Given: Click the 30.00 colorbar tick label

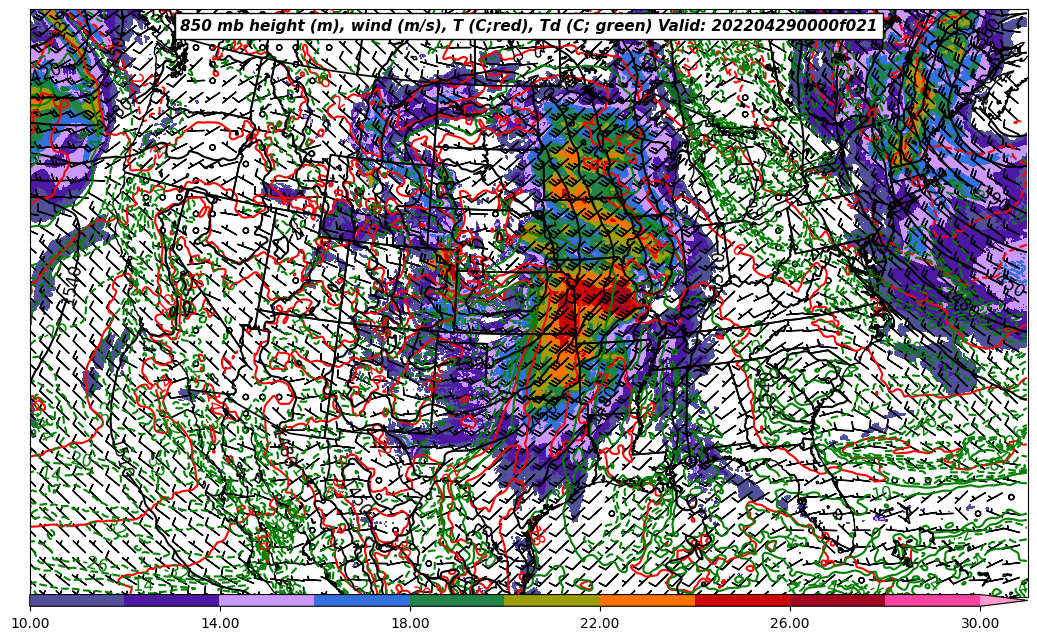Looking at the screenshot, I should click(x=980, y=623).
